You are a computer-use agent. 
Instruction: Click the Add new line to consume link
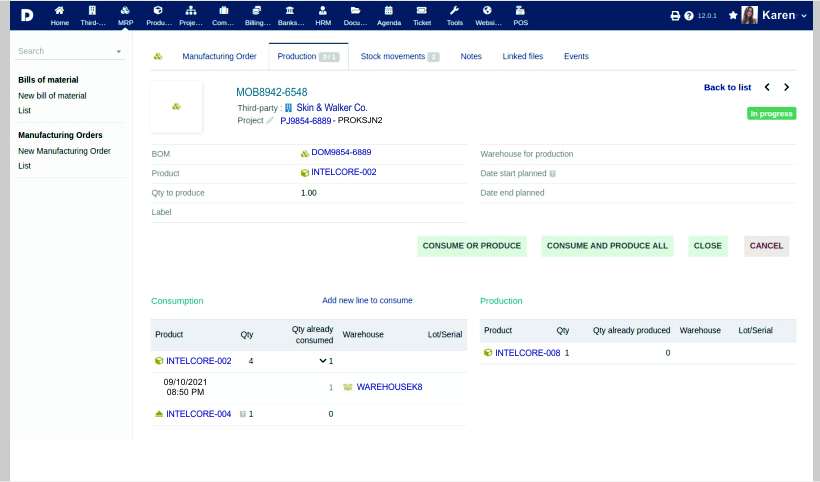click(367, 300)
